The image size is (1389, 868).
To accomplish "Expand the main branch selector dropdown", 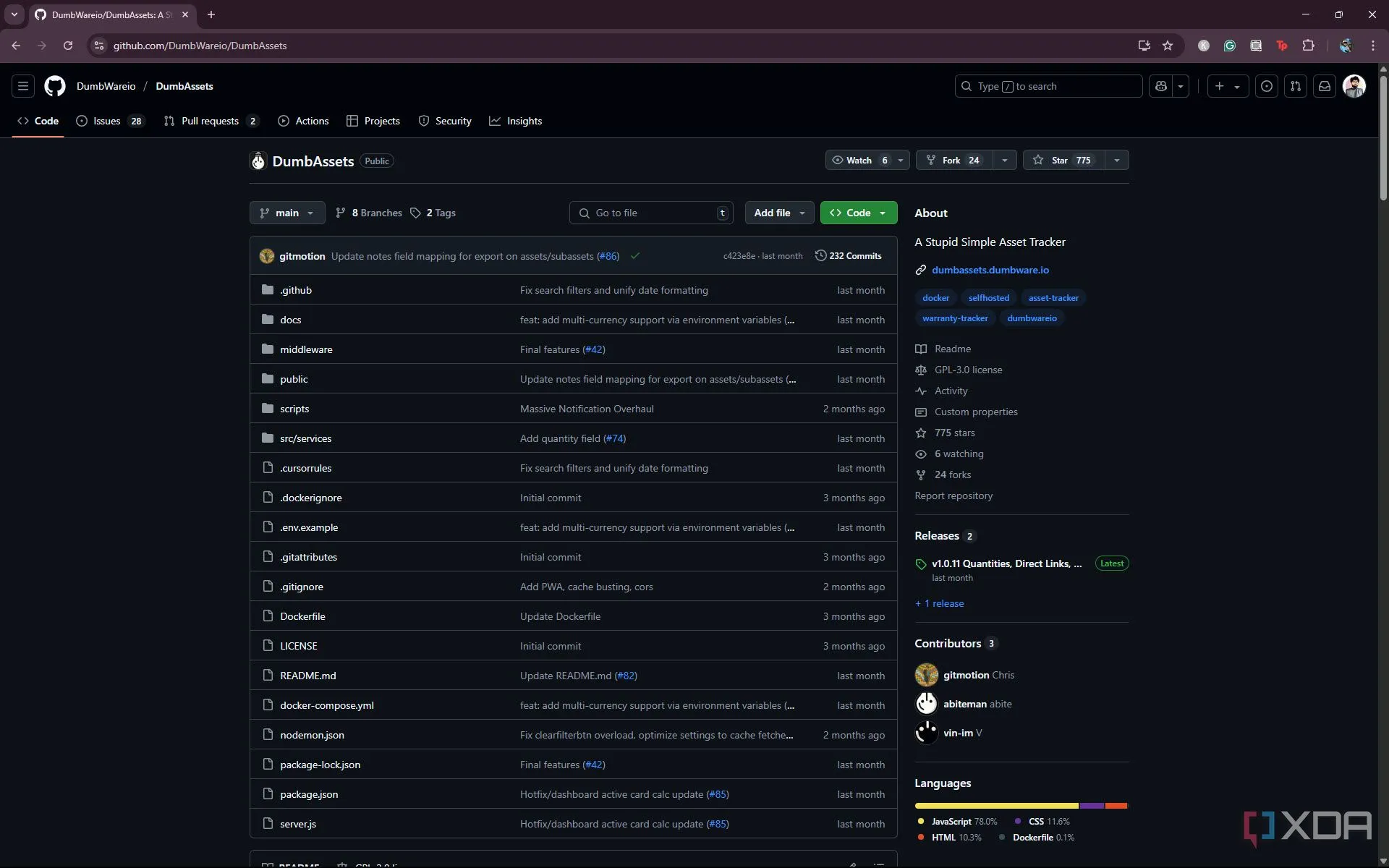I will [x=287, y=213].
